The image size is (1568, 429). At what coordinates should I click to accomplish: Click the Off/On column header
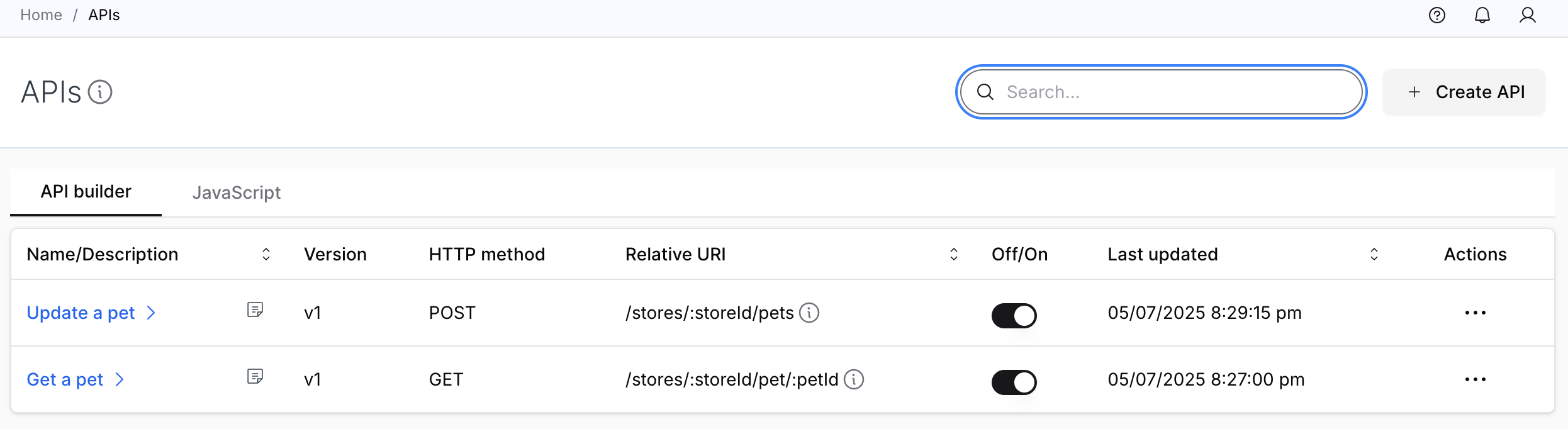tap(1020, 254)
